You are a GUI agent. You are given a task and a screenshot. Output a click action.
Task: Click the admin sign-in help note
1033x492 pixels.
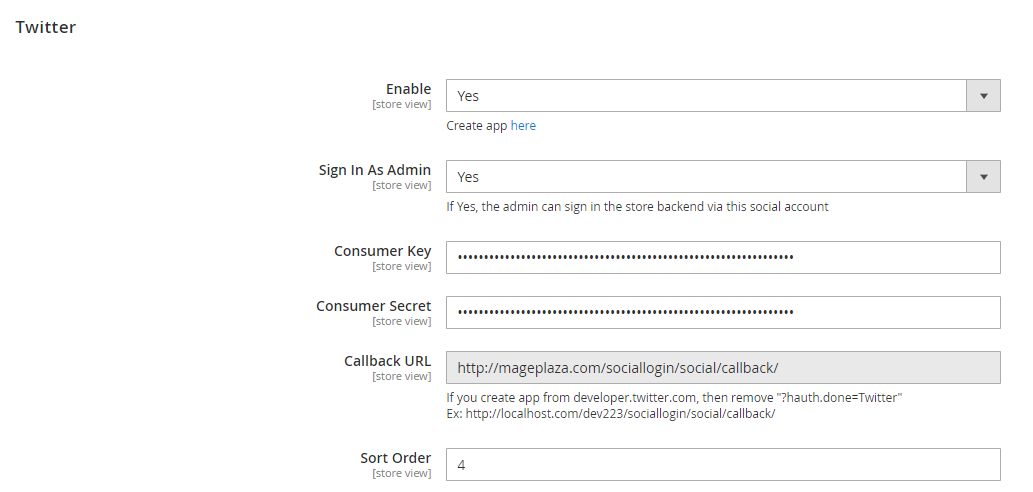pos(637,207)
